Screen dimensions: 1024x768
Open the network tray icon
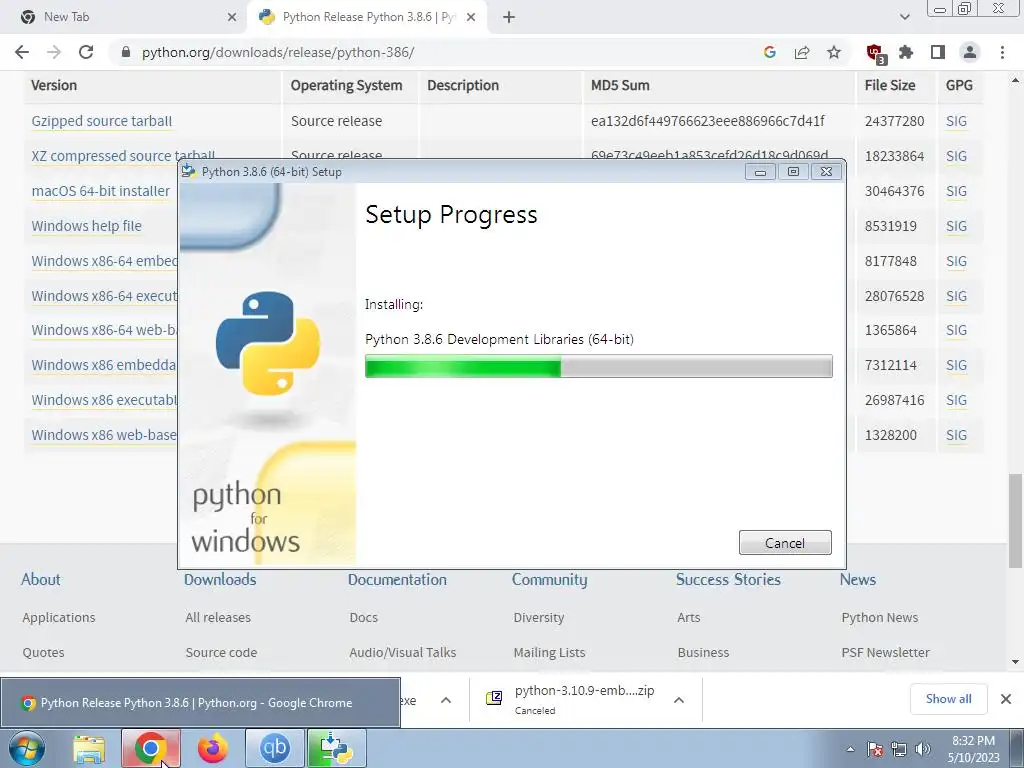pyautogui.click(x=899, y=749)
